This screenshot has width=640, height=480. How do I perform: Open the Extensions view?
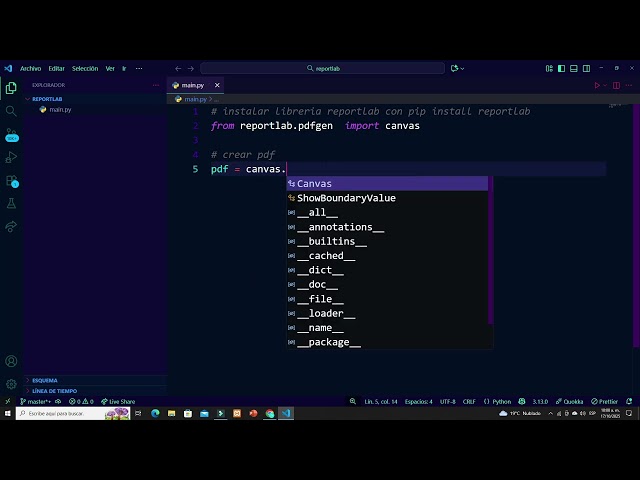pyautogui.click(x=11, y=180)
